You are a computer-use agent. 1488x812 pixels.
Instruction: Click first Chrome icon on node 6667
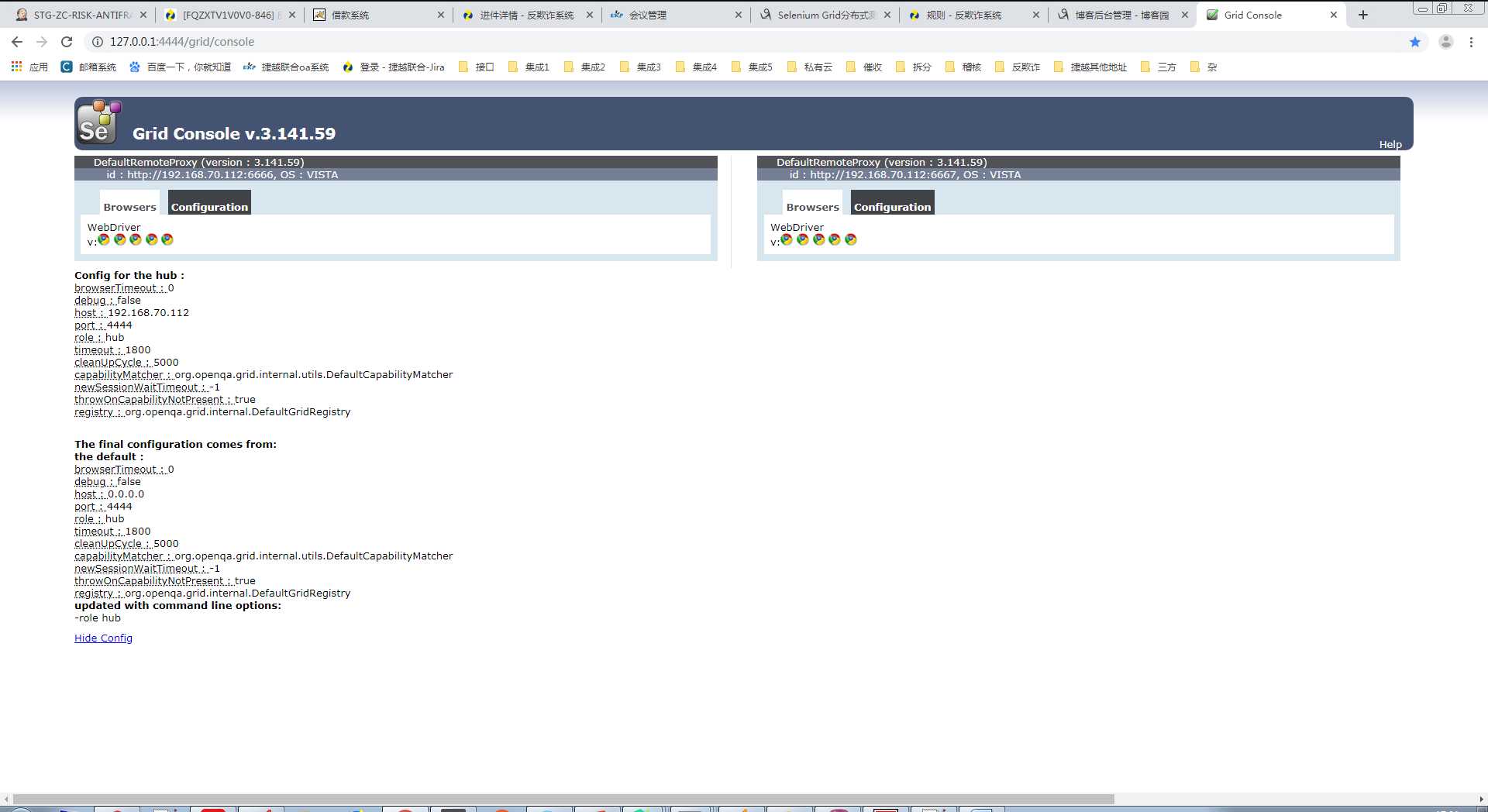click(787, 239)
